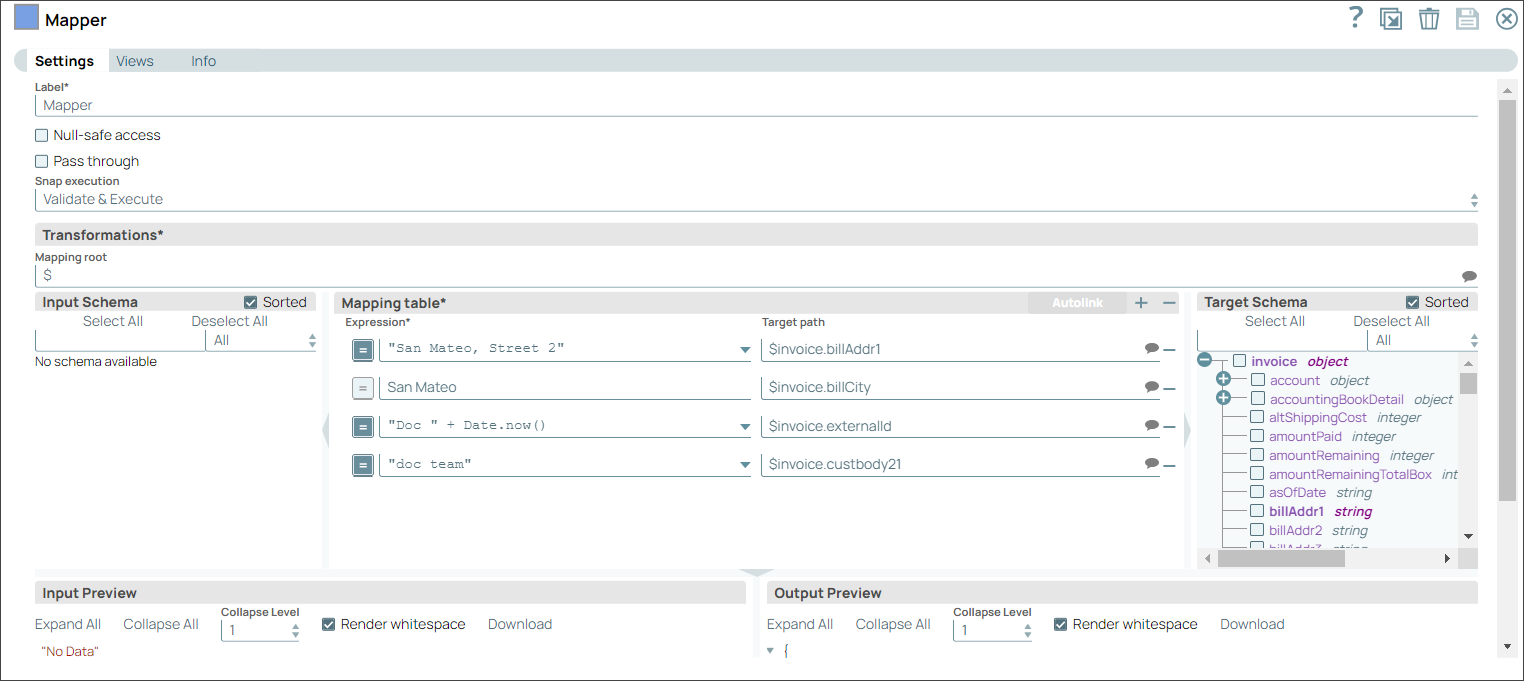Click Select All in Target Schema
The height and width of the screenshot is (681, 1524).
[1274, 321]
